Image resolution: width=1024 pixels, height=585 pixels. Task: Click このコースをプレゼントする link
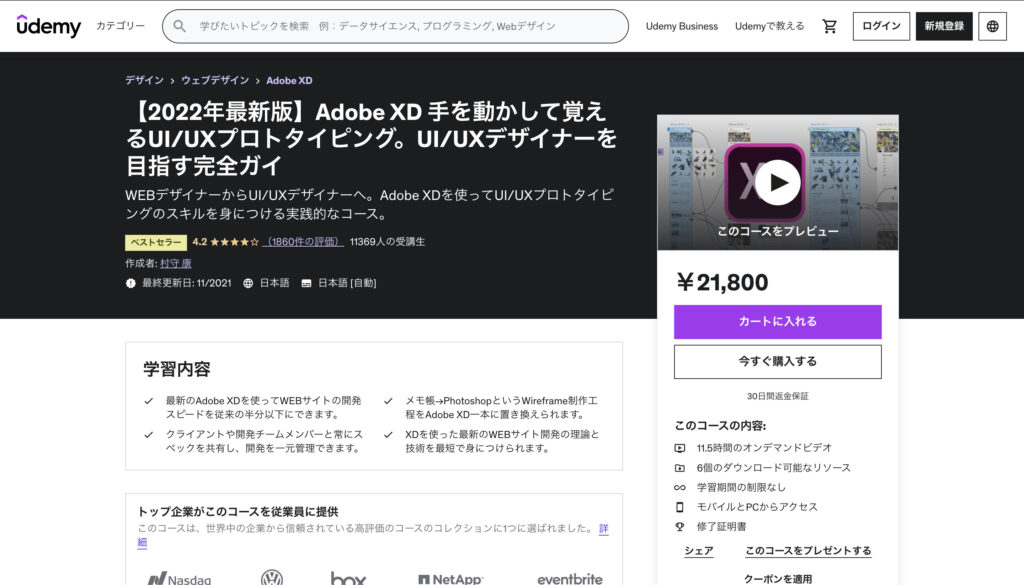[808, 551]
